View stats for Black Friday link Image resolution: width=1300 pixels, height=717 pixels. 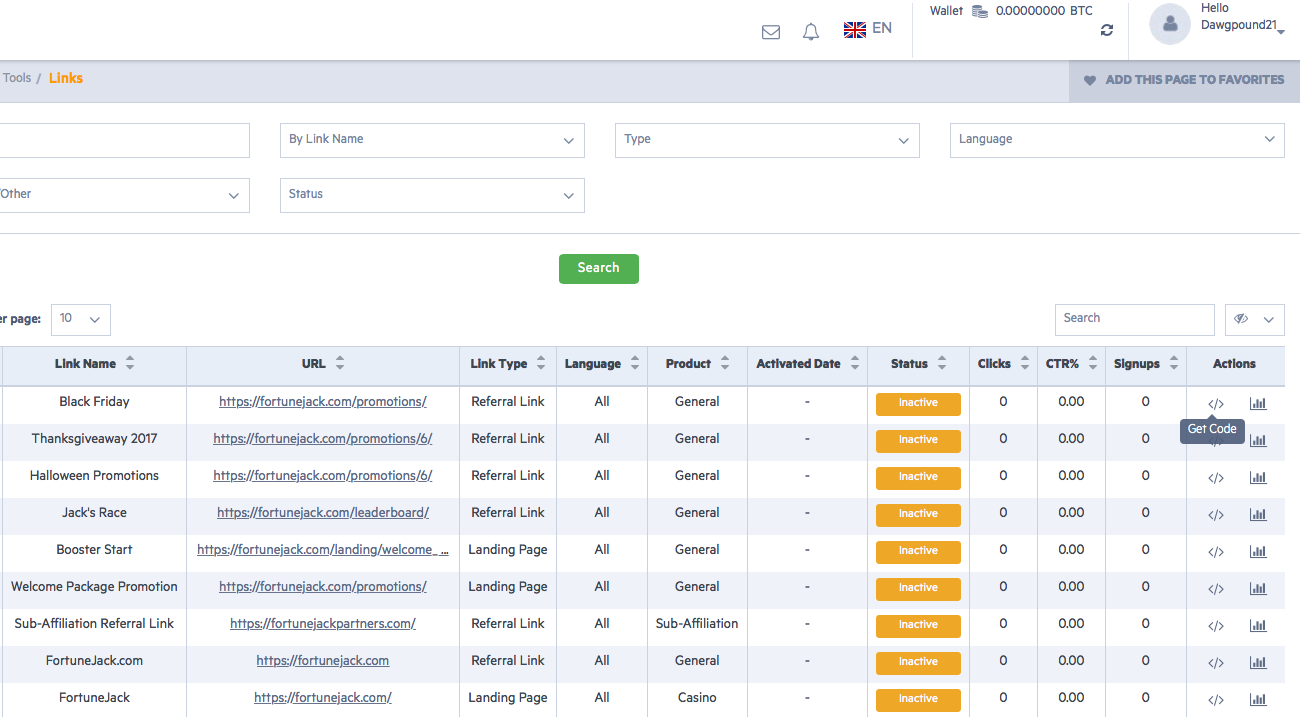point(1258,404)
